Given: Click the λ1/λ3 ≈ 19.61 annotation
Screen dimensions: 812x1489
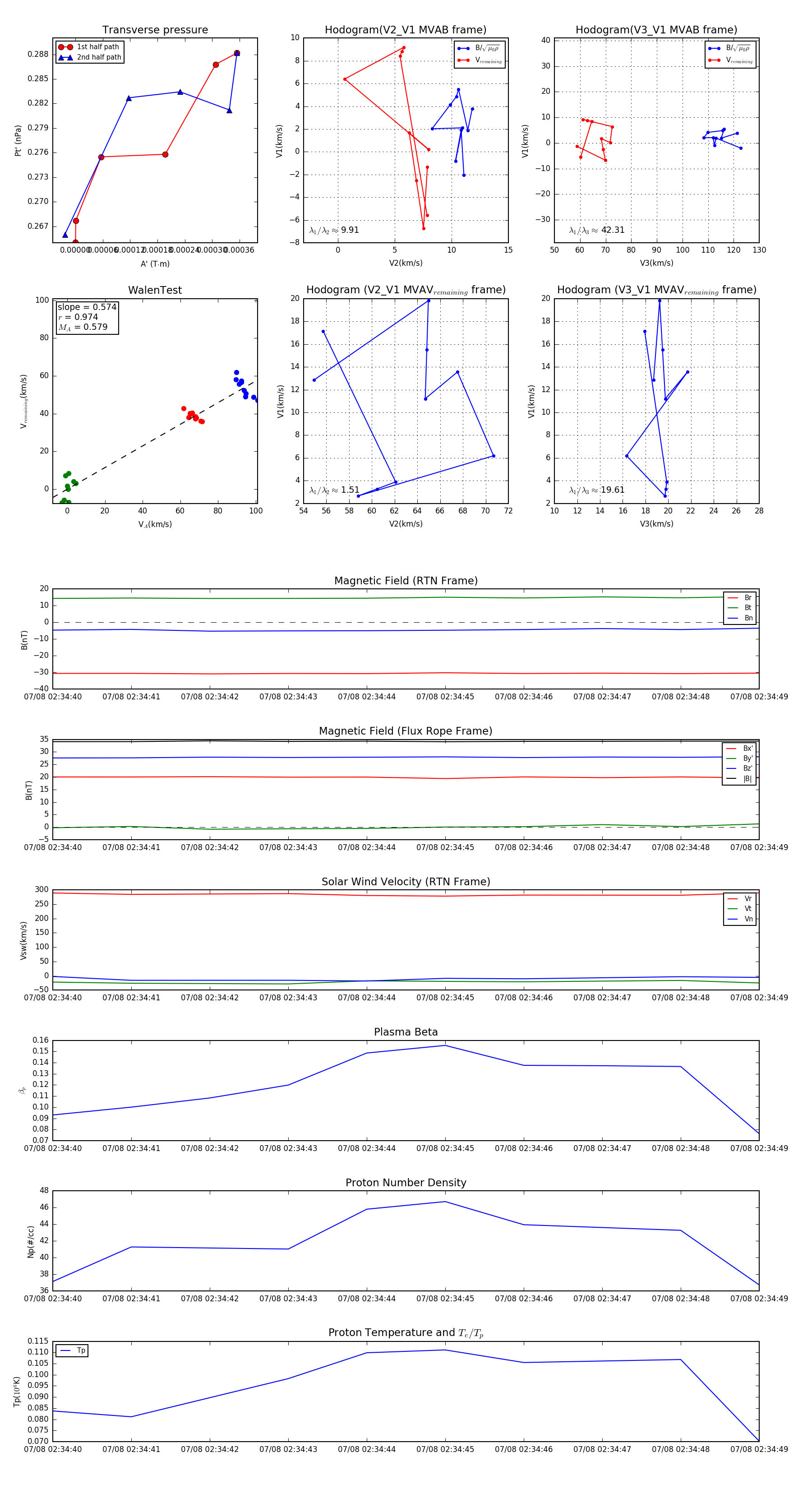Looking at the screenshot, I should point(596,490).
